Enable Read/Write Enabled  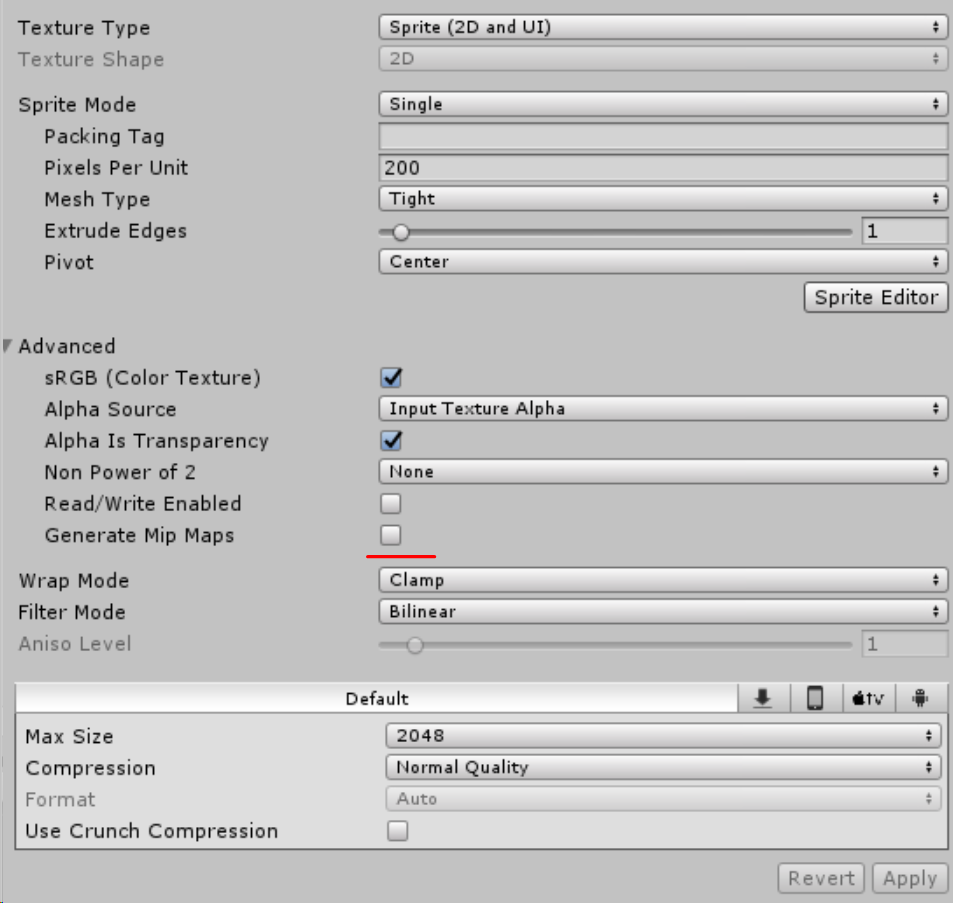point(390,503)
